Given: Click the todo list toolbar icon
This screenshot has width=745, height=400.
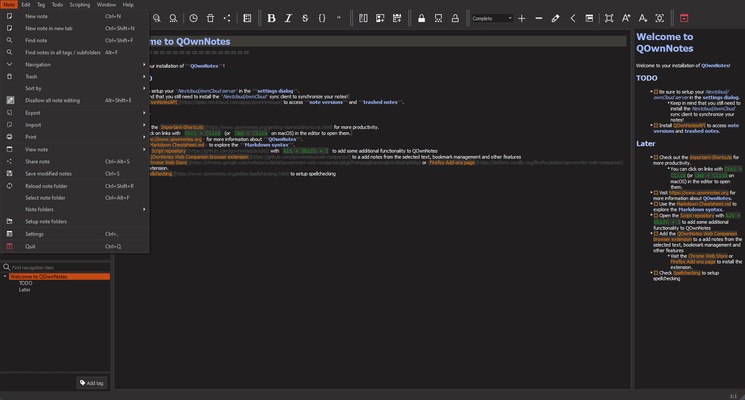Looking at the screenshot, I should [247, 18].
